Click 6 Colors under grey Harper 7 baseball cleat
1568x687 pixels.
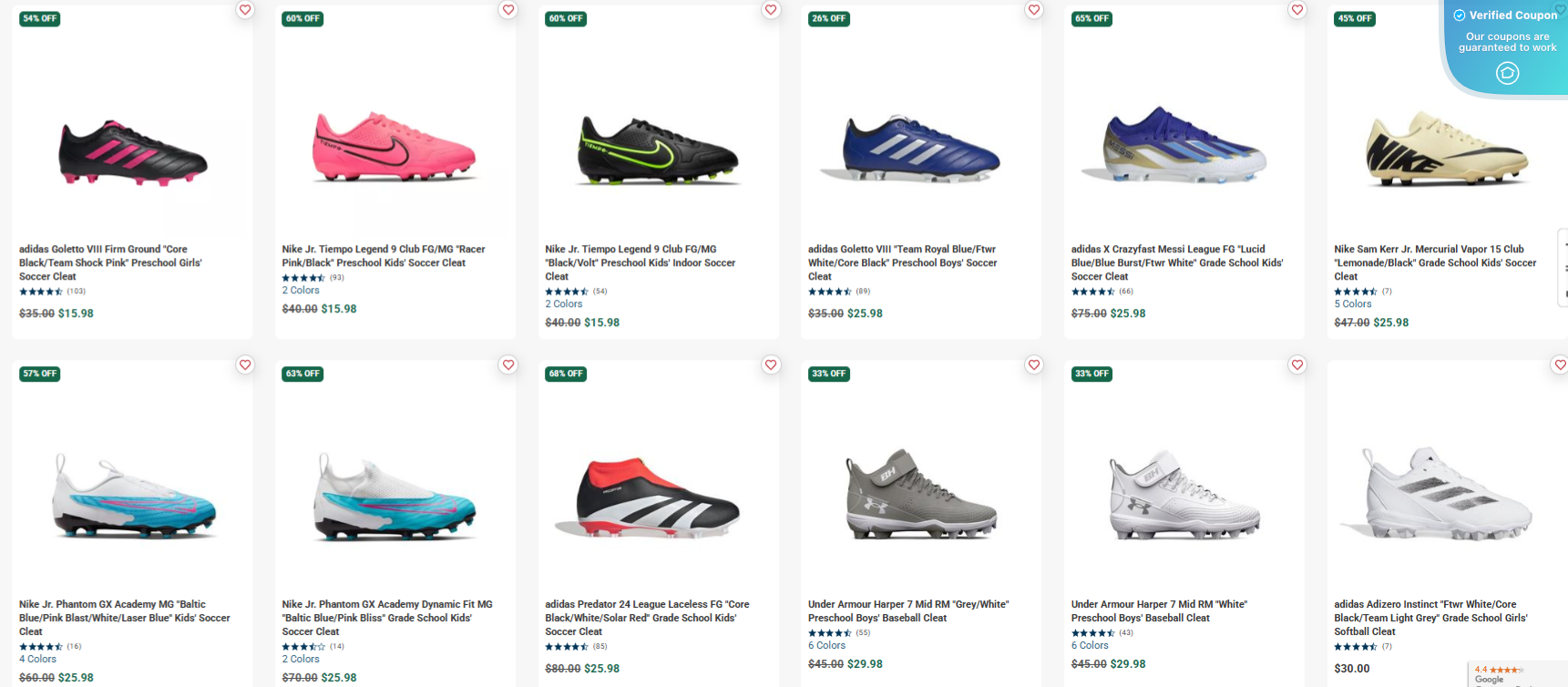(826, 645)
